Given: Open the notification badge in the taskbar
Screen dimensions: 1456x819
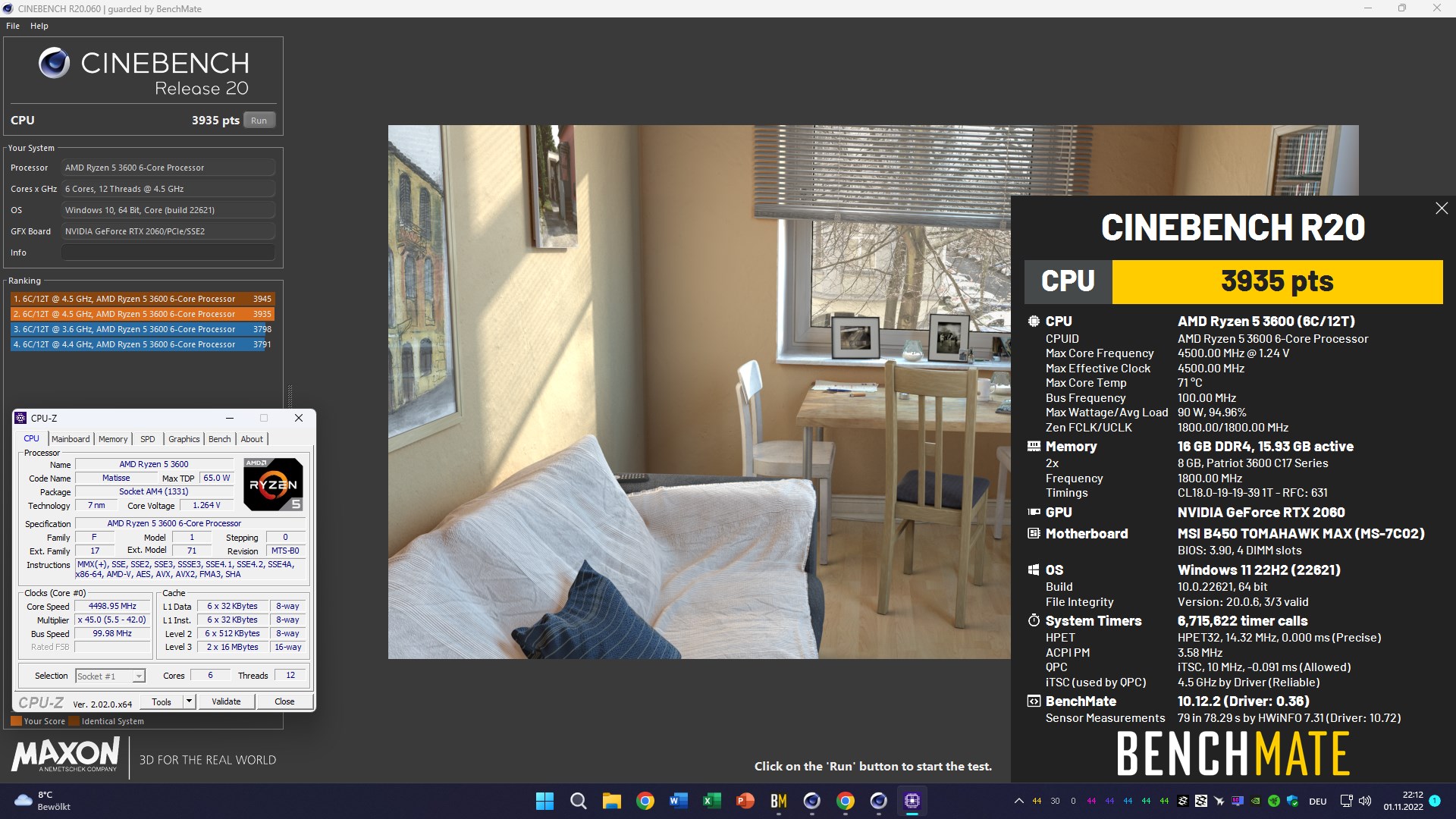Looking at the screenshot, I should pyautogui.click(x=1435, y=801).
